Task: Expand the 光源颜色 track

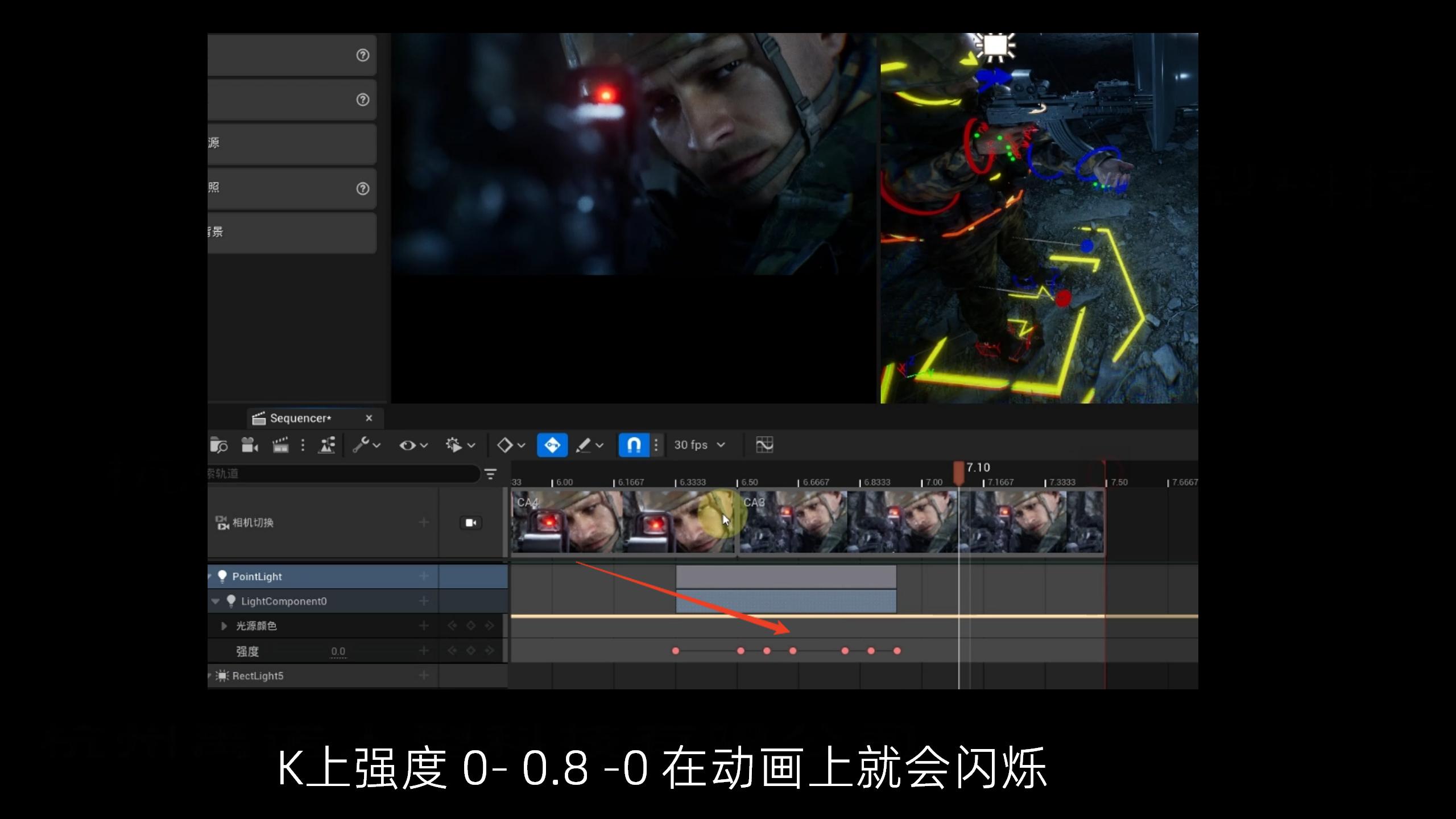Action: [x=224, y=626]
